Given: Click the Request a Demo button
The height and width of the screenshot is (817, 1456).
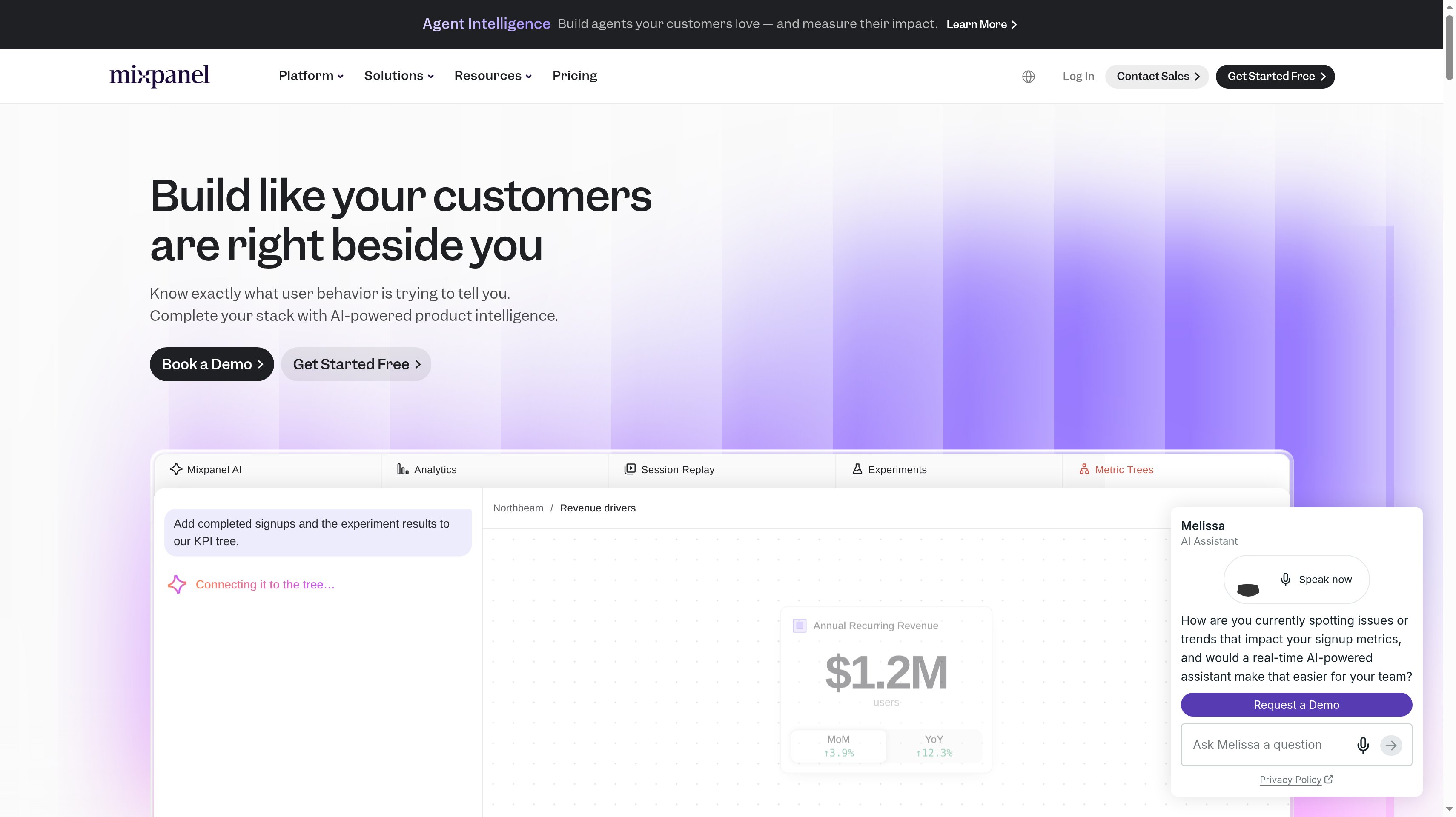Looking at the screenshot, I should point(1296,705).
